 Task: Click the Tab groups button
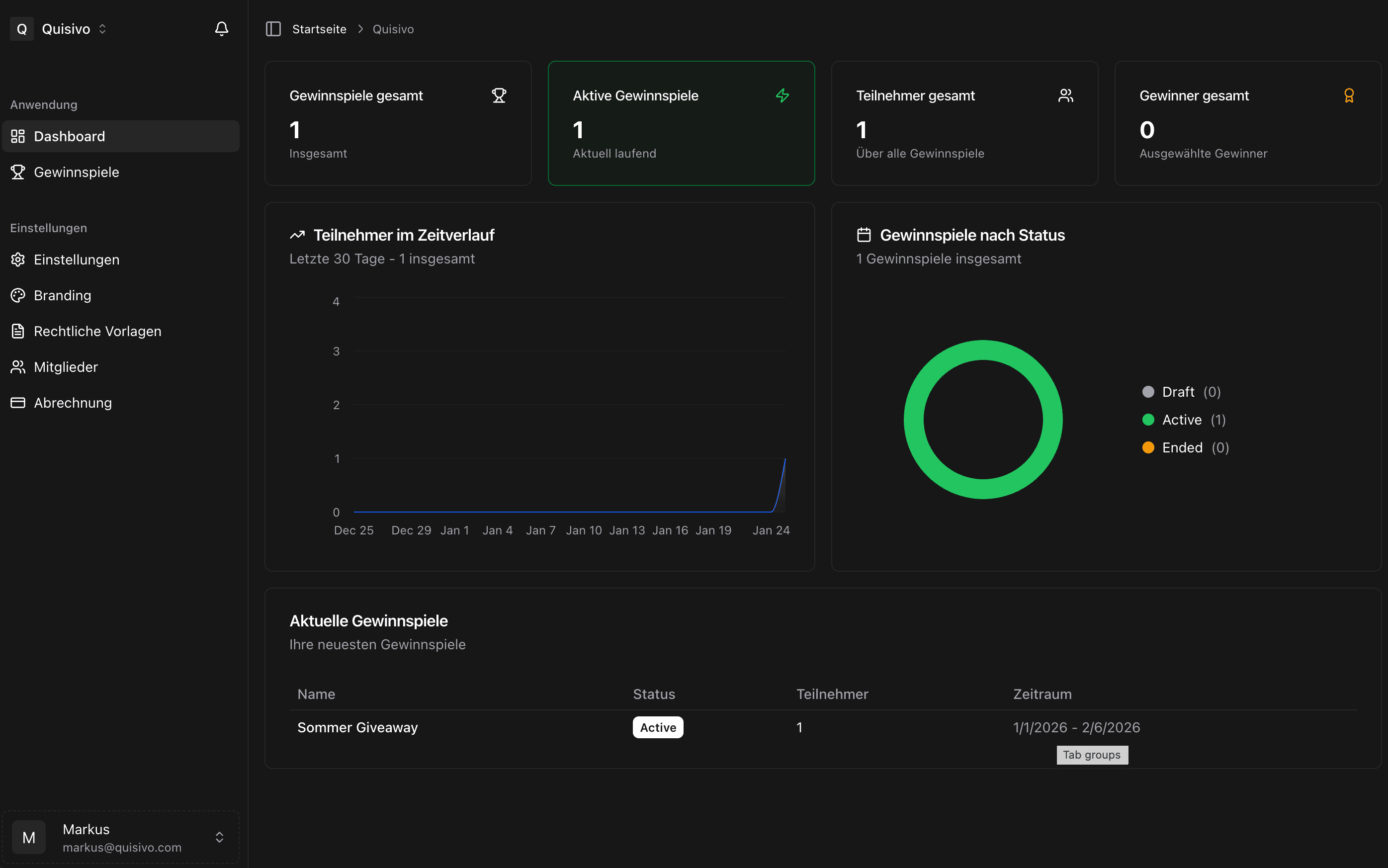(x=1091, y=755)
